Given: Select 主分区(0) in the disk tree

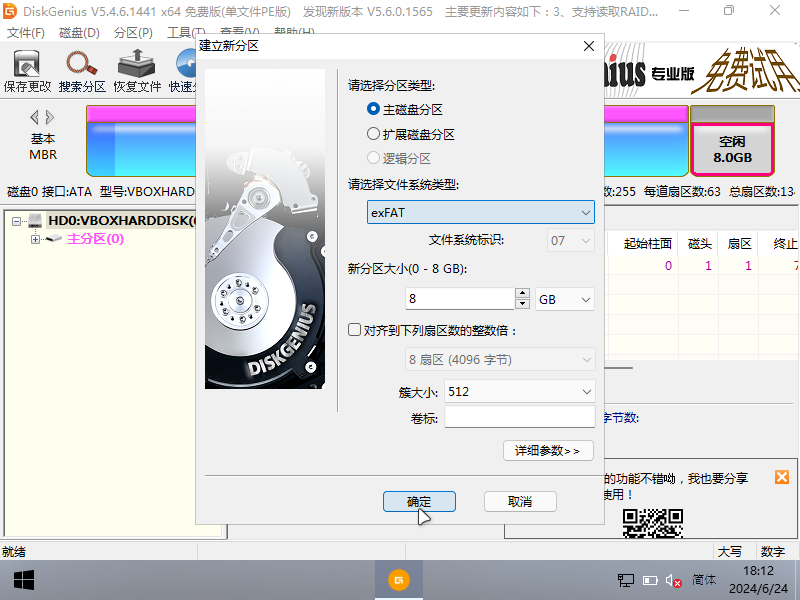Looking at the screenshot, I should (95, 239).
